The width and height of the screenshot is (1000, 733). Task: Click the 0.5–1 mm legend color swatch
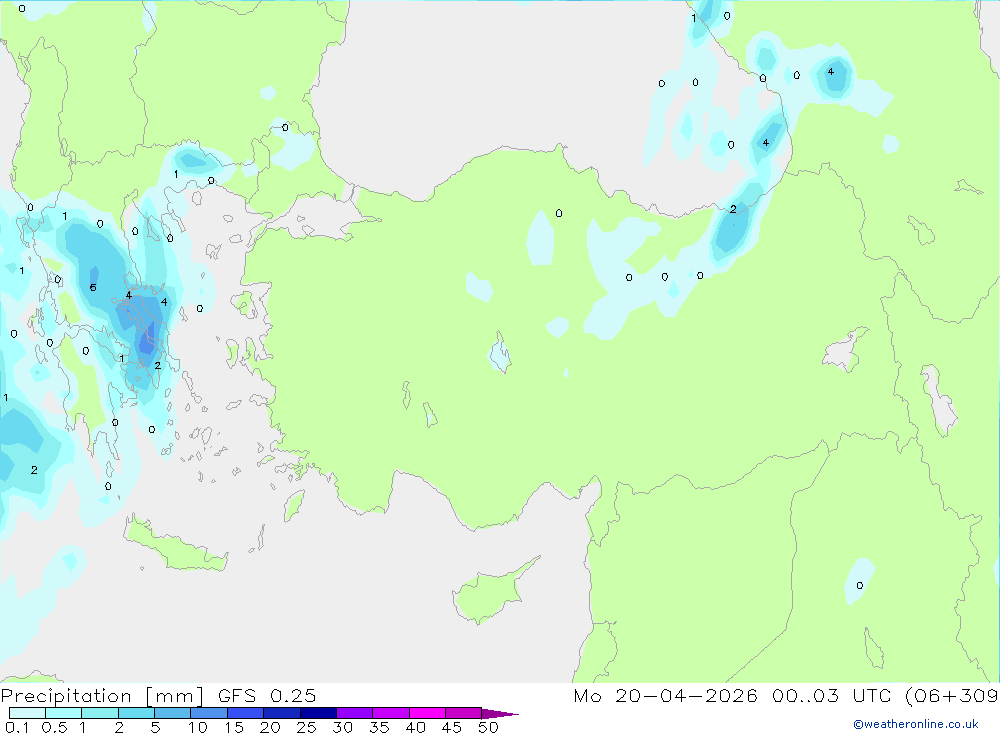point(63,713)
